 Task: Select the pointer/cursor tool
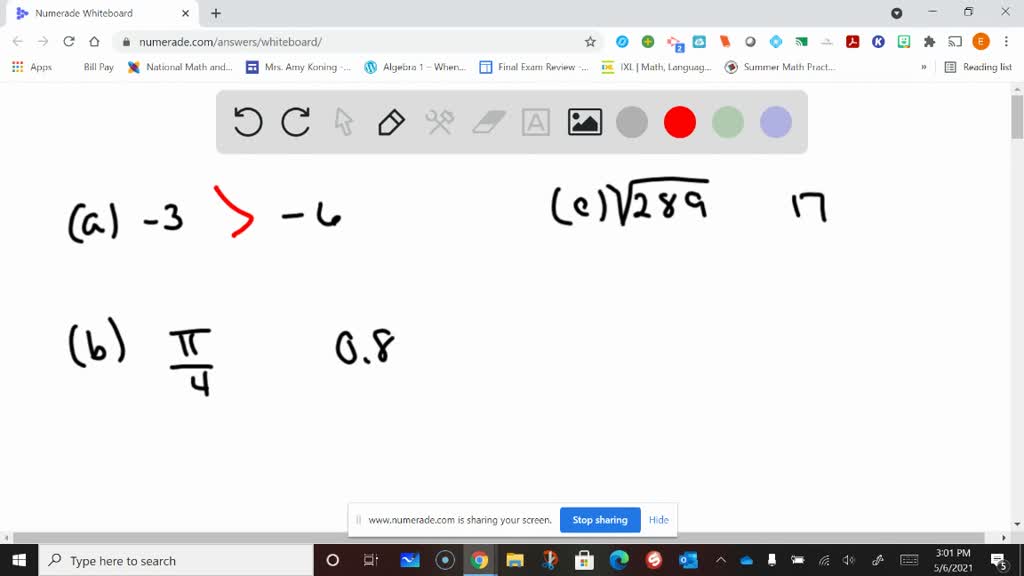pyautogui.click(x=342, y=121)
